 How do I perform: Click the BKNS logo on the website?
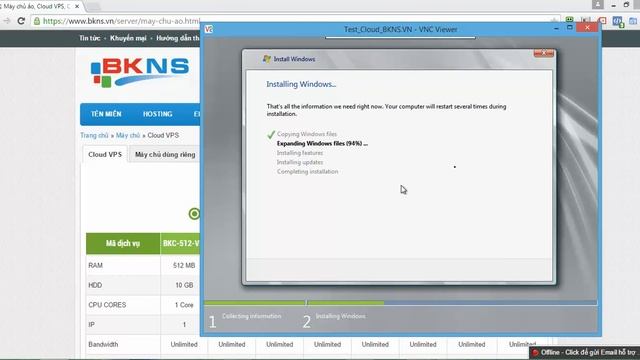140,72
